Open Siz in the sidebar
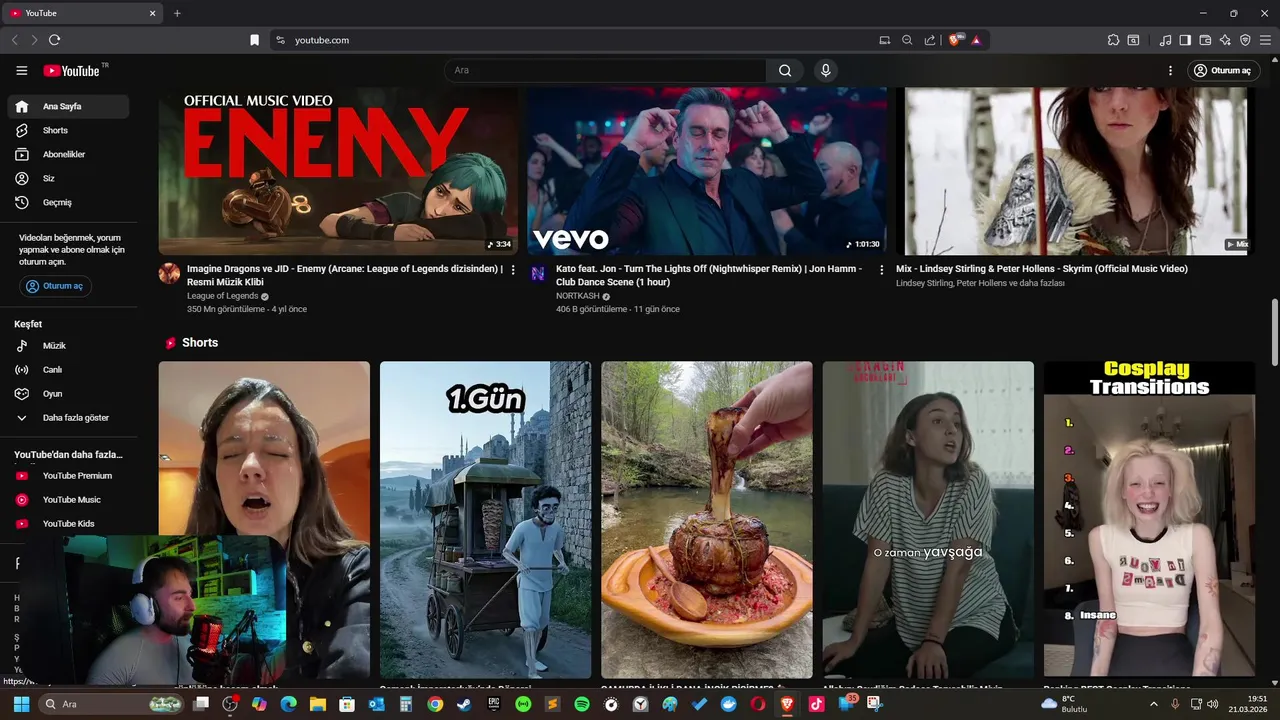This screenshot has width=1280, height=720. point(68,179)
